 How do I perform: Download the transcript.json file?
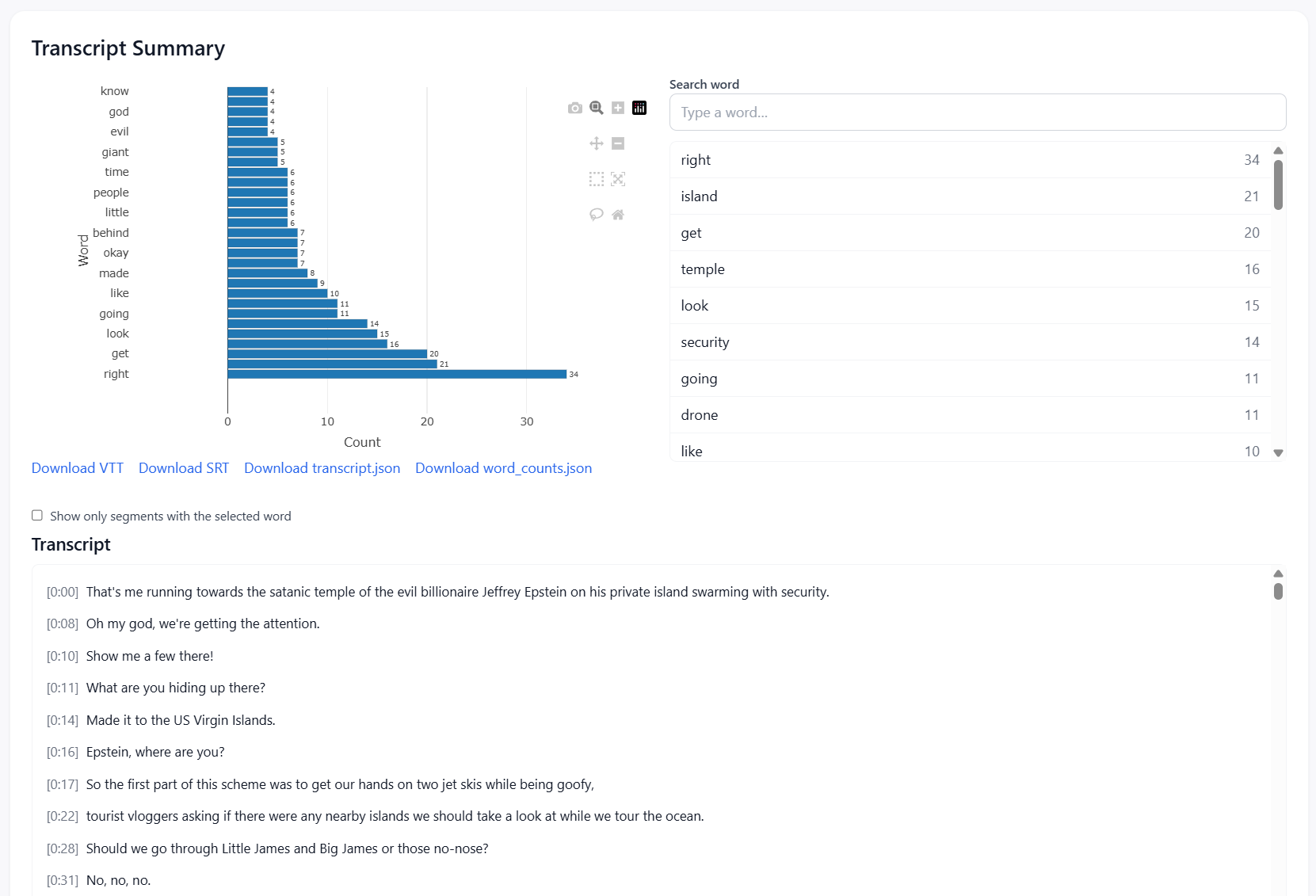pyautogui.click(x=322, y=468)
